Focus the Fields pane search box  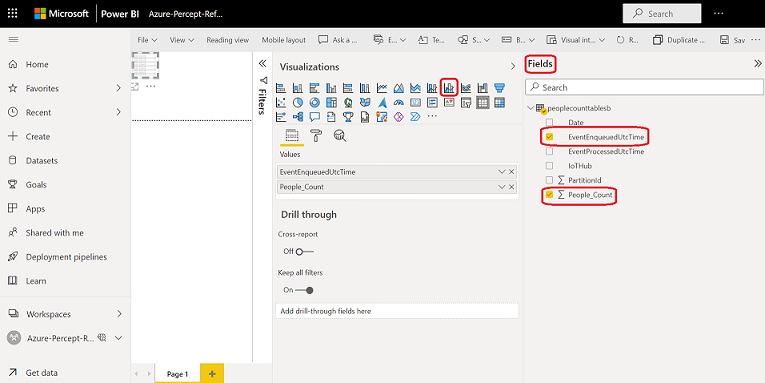[644, 87]
